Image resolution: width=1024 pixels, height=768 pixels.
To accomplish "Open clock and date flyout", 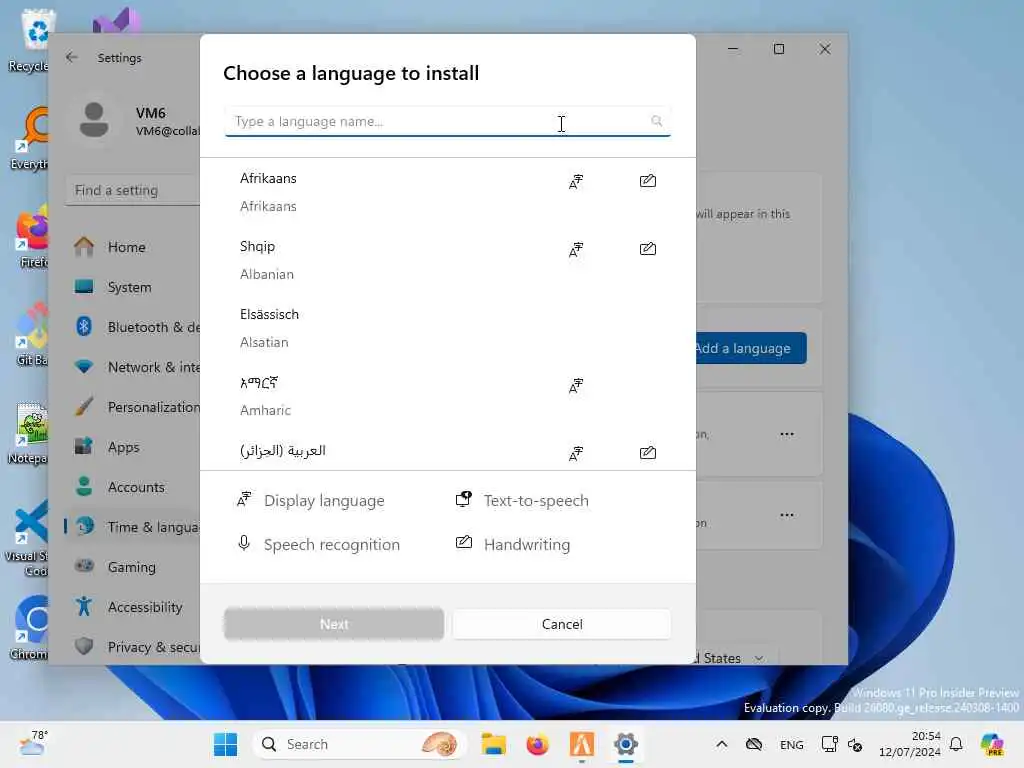I will (909, 744).
